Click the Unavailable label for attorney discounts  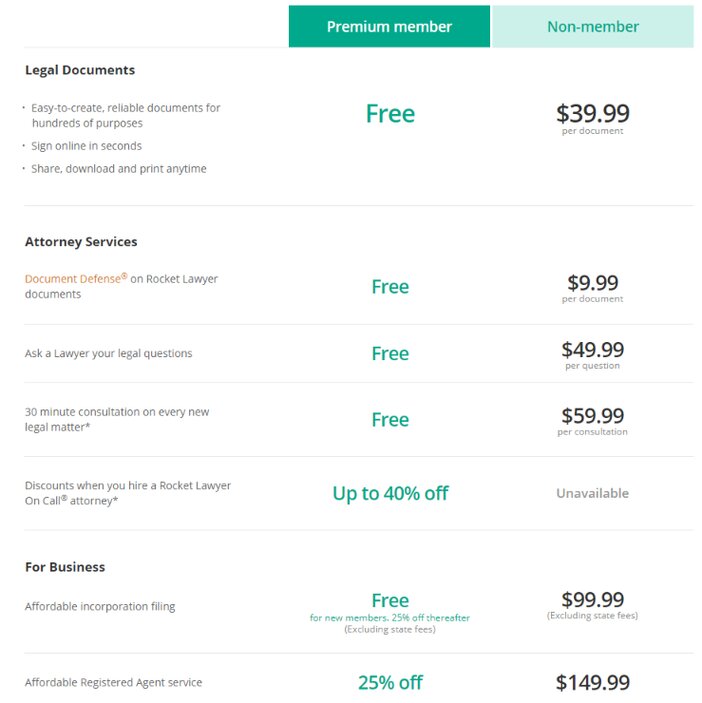[x=593, y=493]
